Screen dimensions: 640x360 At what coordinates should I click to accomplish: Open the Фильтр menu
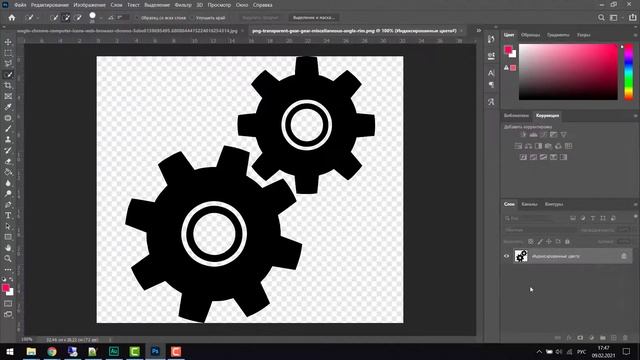pyautogui.click(x=183, y=5)
